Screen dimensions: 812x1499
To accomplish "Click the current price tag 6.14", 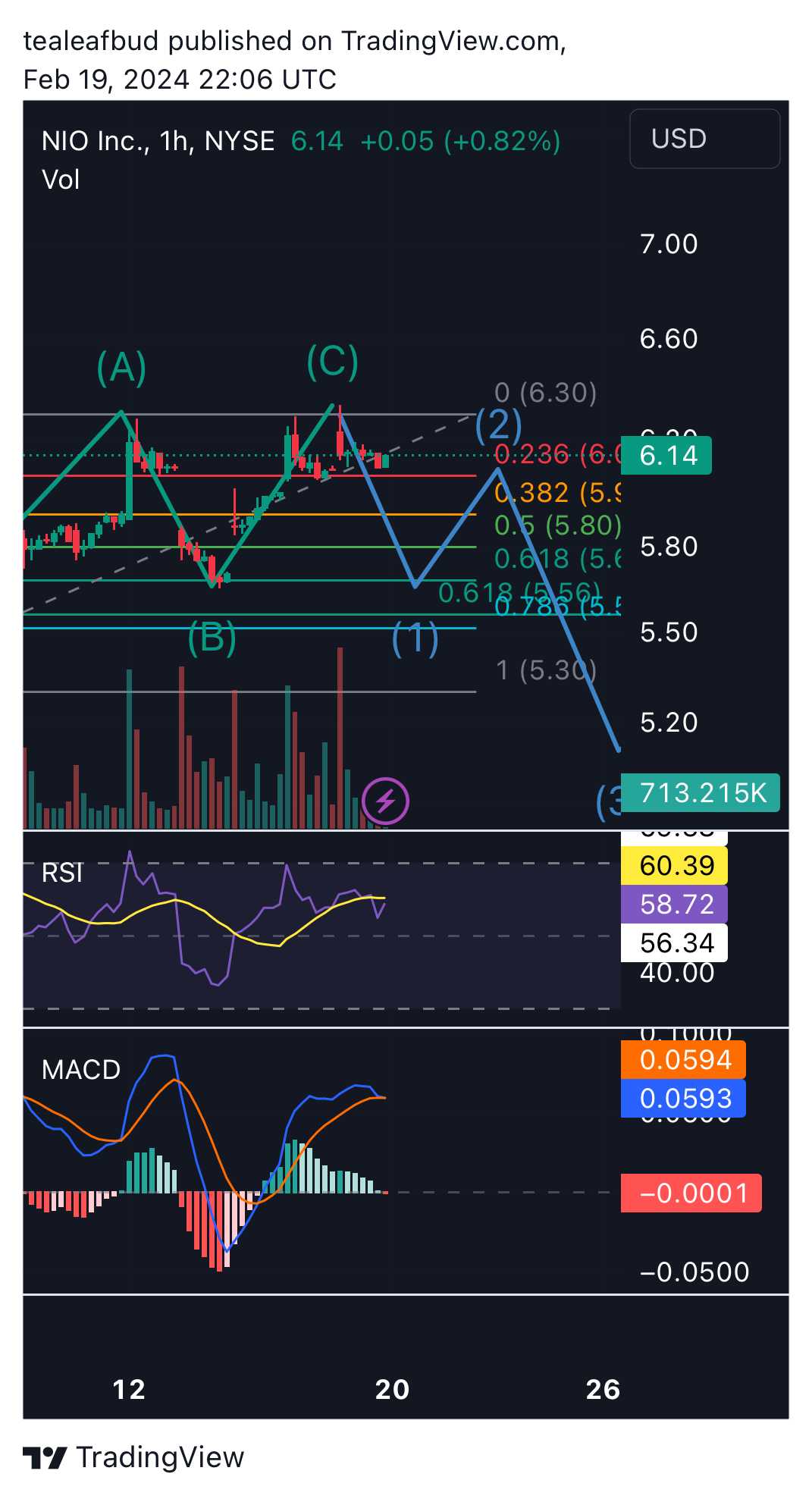I will coord(666,456).
